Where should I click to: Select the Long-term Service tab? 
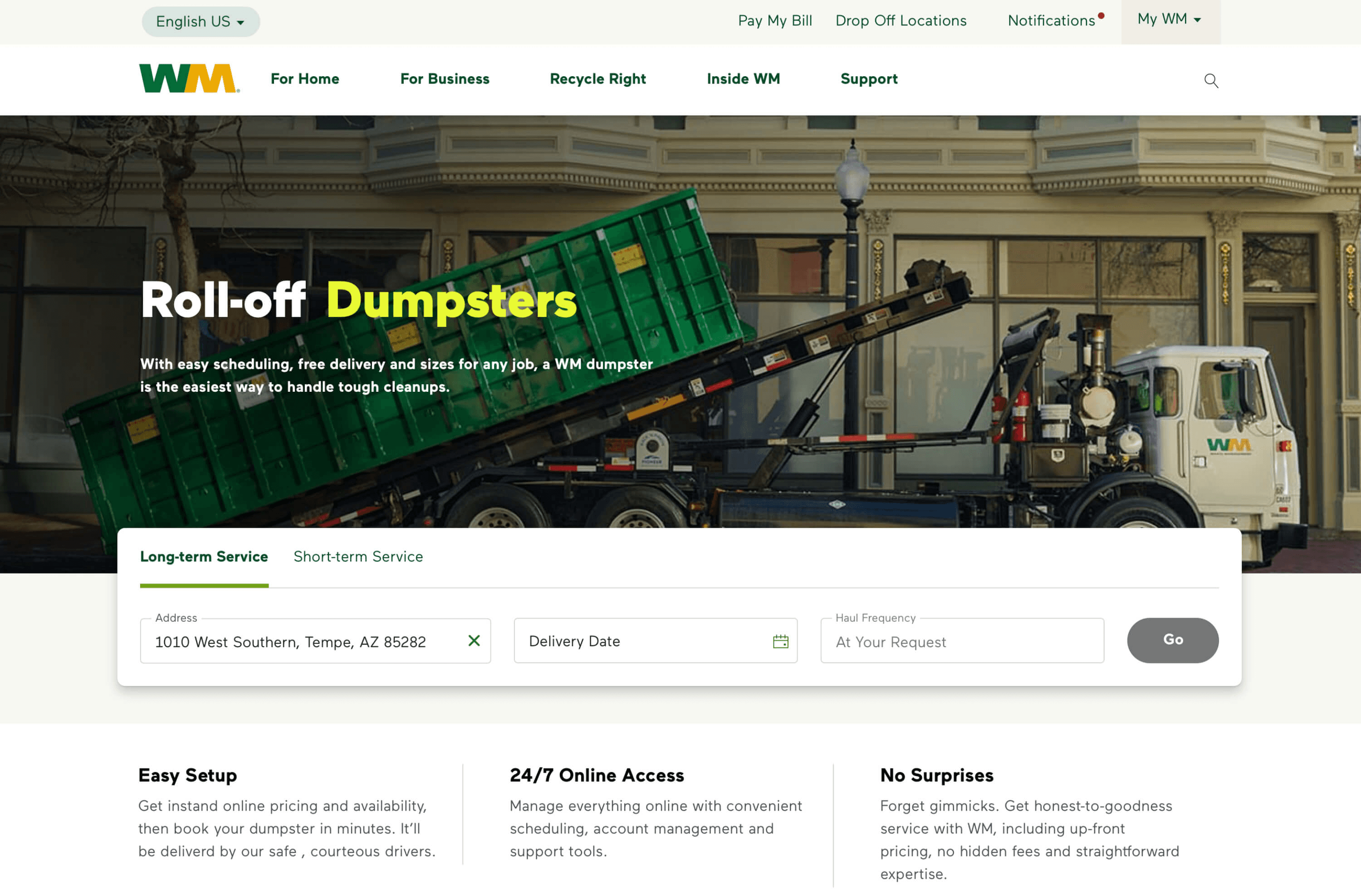(x=204, y=556)
